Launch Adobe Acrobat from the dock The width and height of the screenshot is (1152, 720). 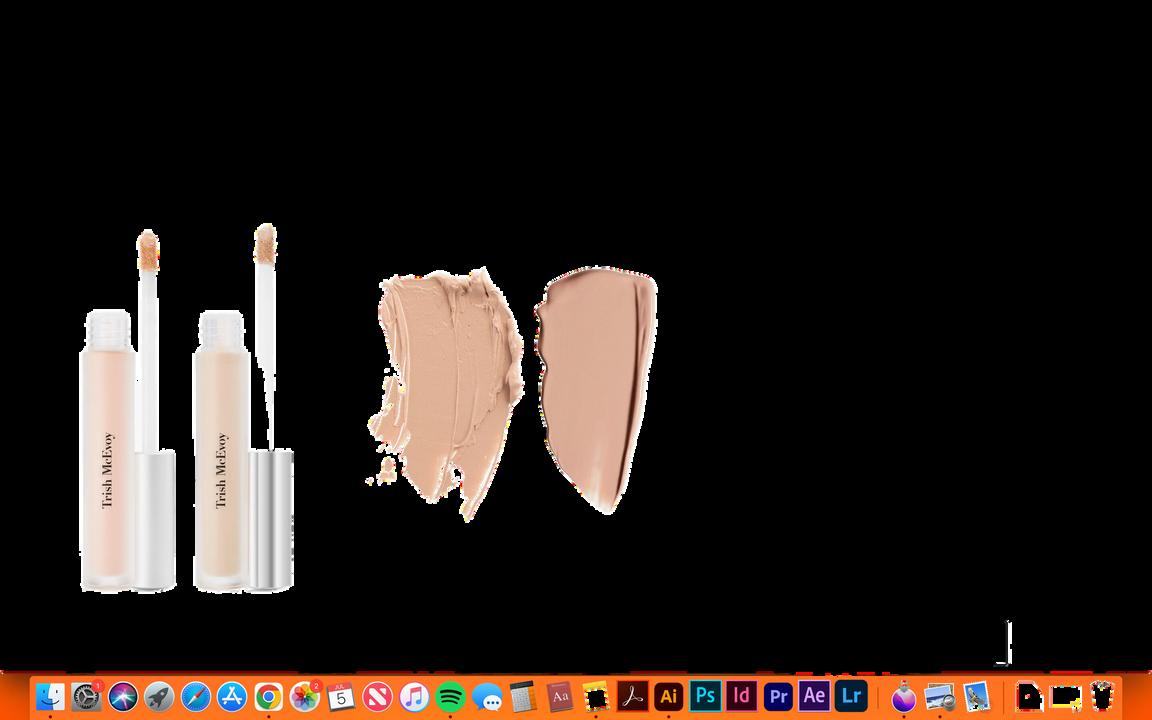(633, 696)
